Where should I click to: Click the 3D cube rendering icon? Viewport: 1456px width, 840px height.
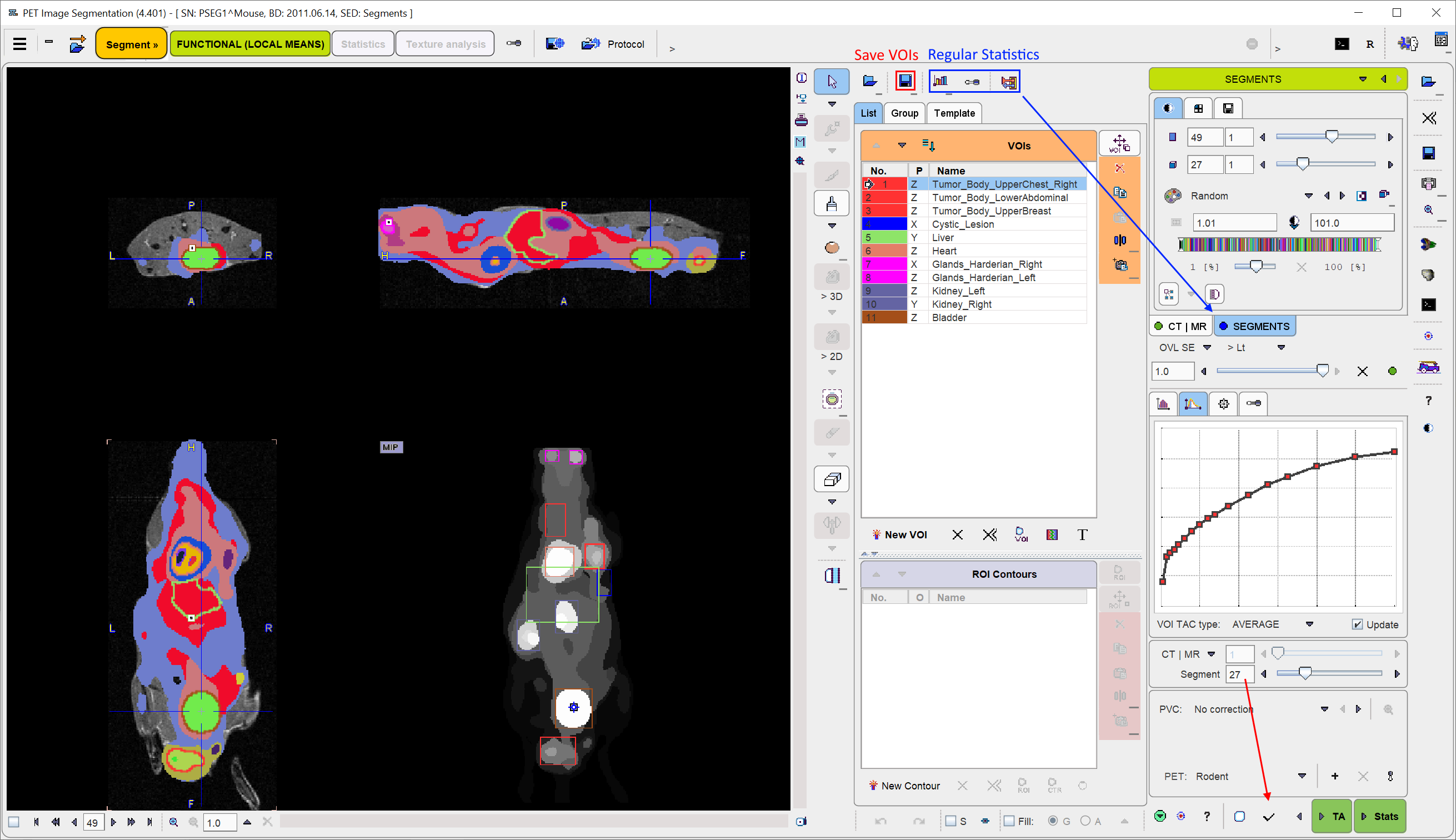[831, 479]
